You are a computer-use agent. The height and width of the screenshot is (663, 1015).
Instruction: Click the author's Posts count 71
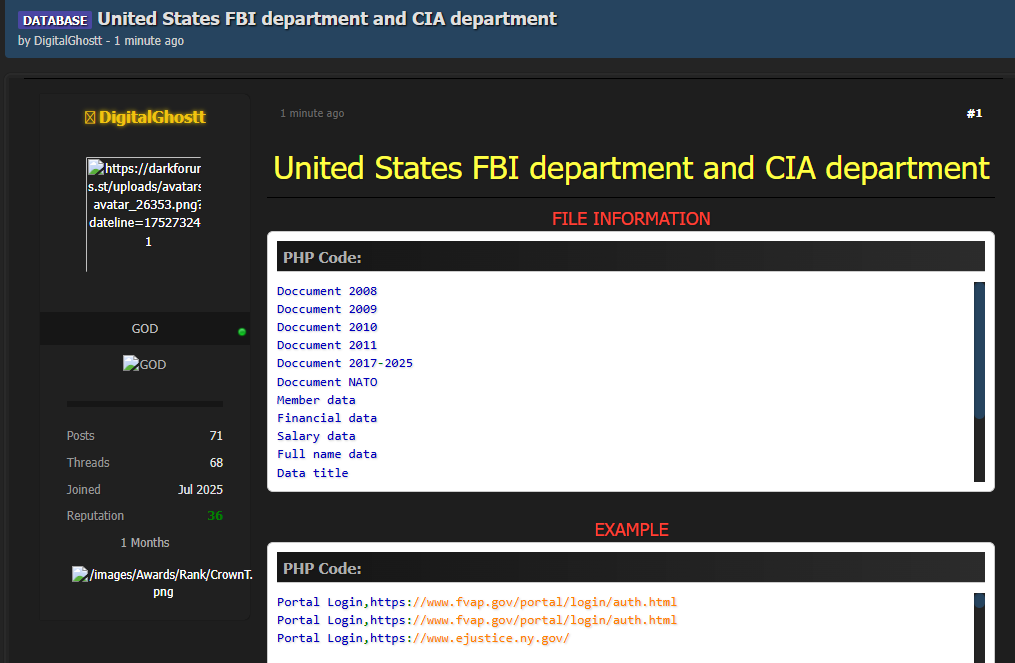216,436
